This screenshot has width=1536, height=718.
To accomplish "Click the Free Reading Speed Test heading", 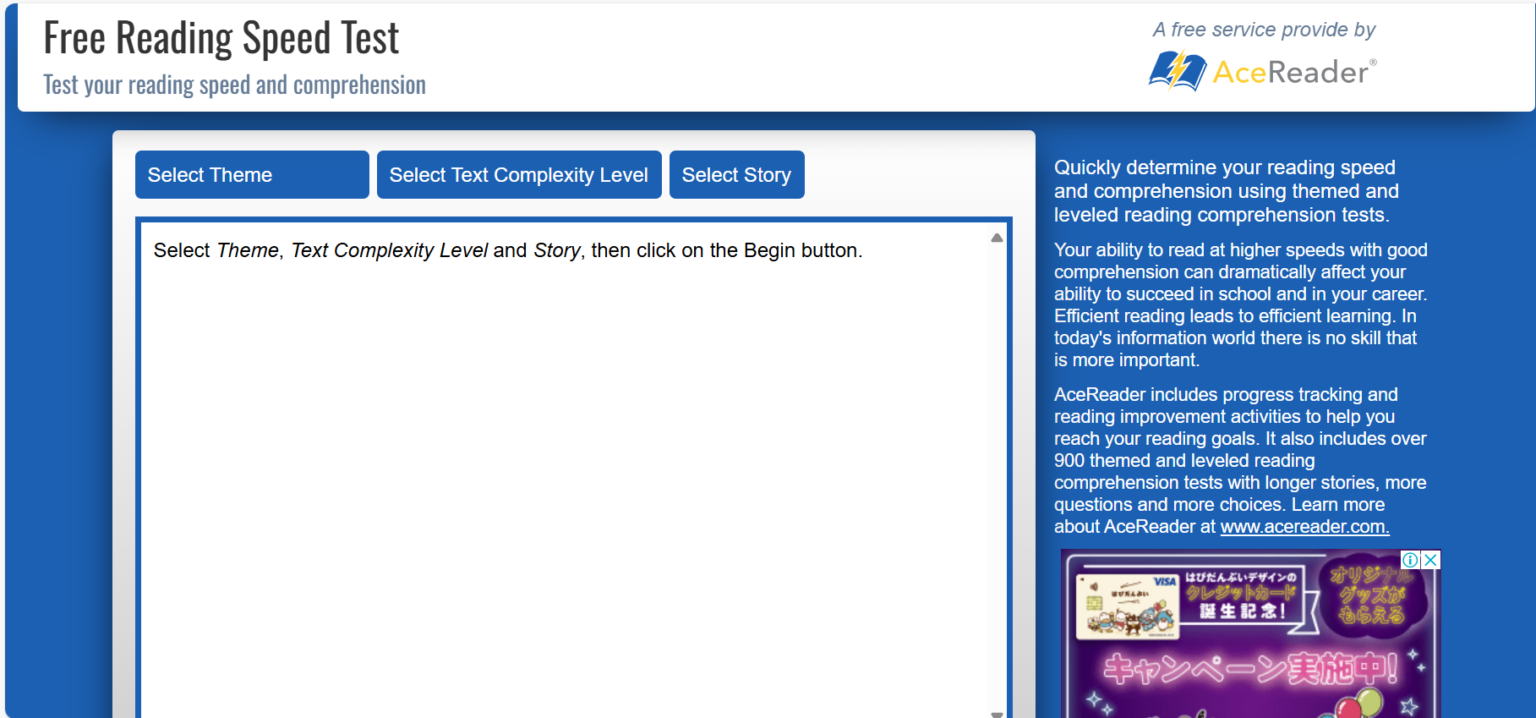I will [x=221, y=36].
